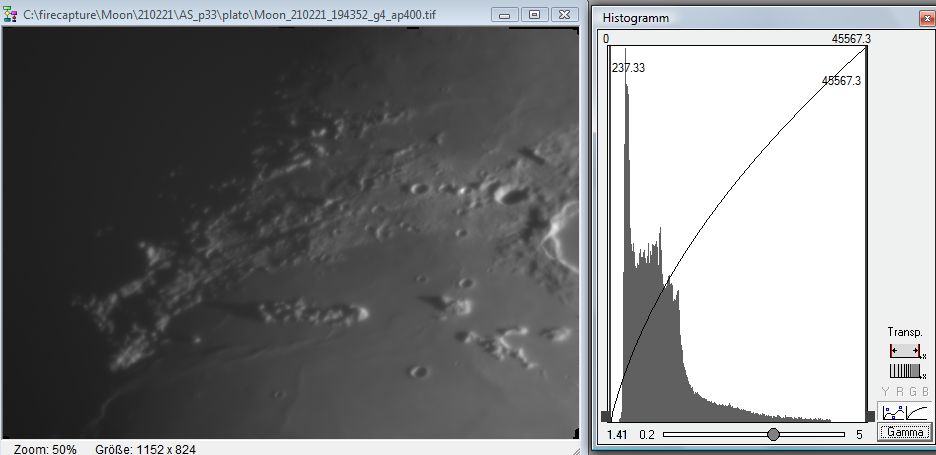Minimize the Moon image window
This screenshot has height=455, width=936.
pyautogui.click(x=505, y=14)
